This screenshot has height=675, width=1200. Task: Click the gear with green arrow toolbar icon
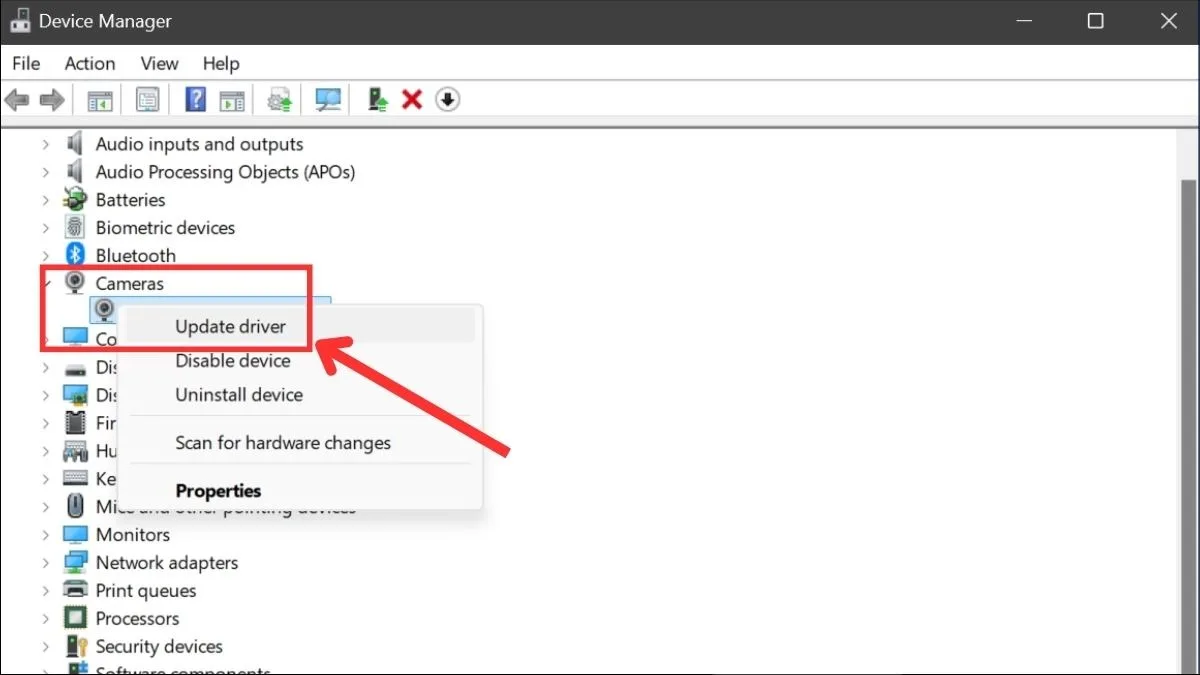point(280,100)
